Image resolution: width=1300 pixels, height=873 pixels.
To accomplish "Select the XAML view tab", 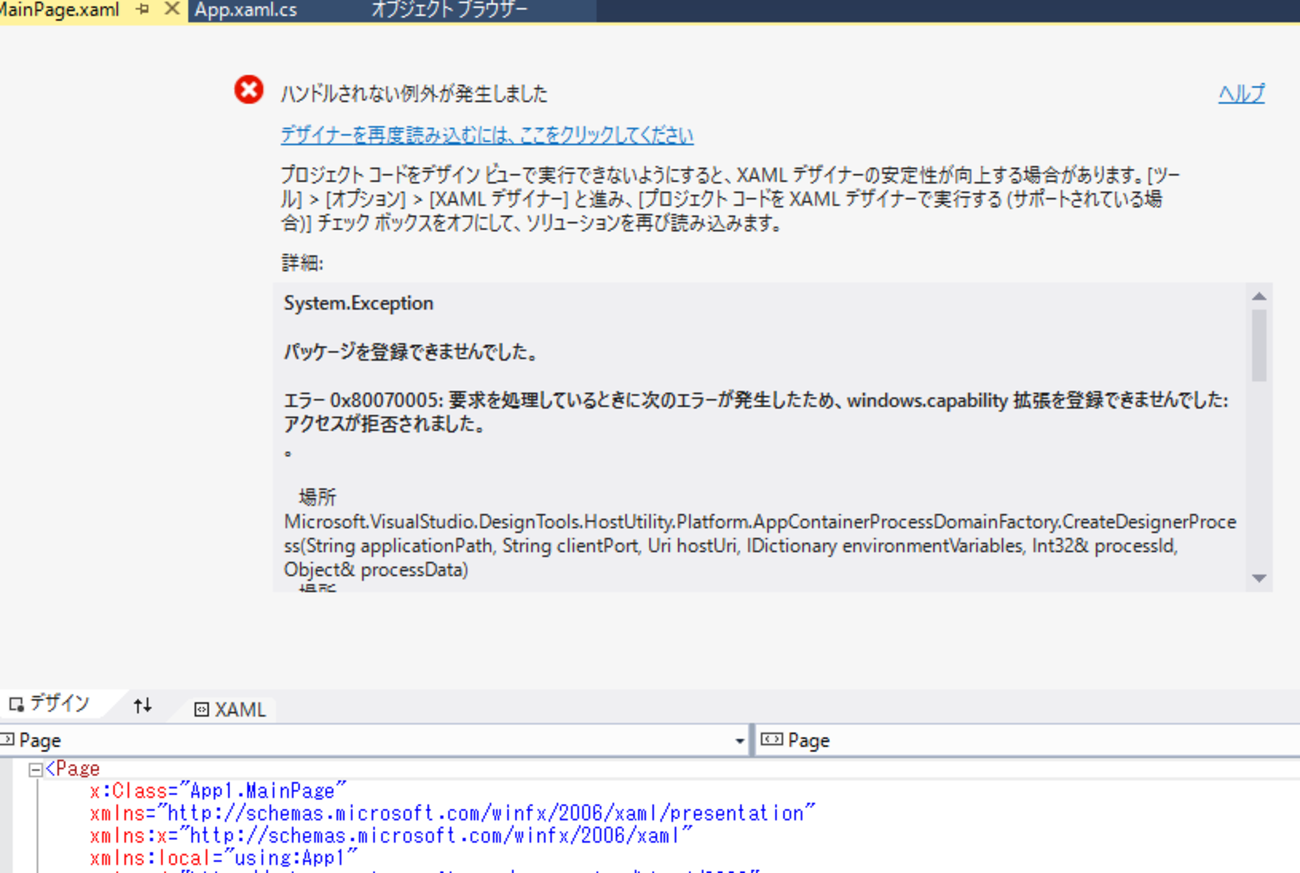I will click(x=230, y=709).
